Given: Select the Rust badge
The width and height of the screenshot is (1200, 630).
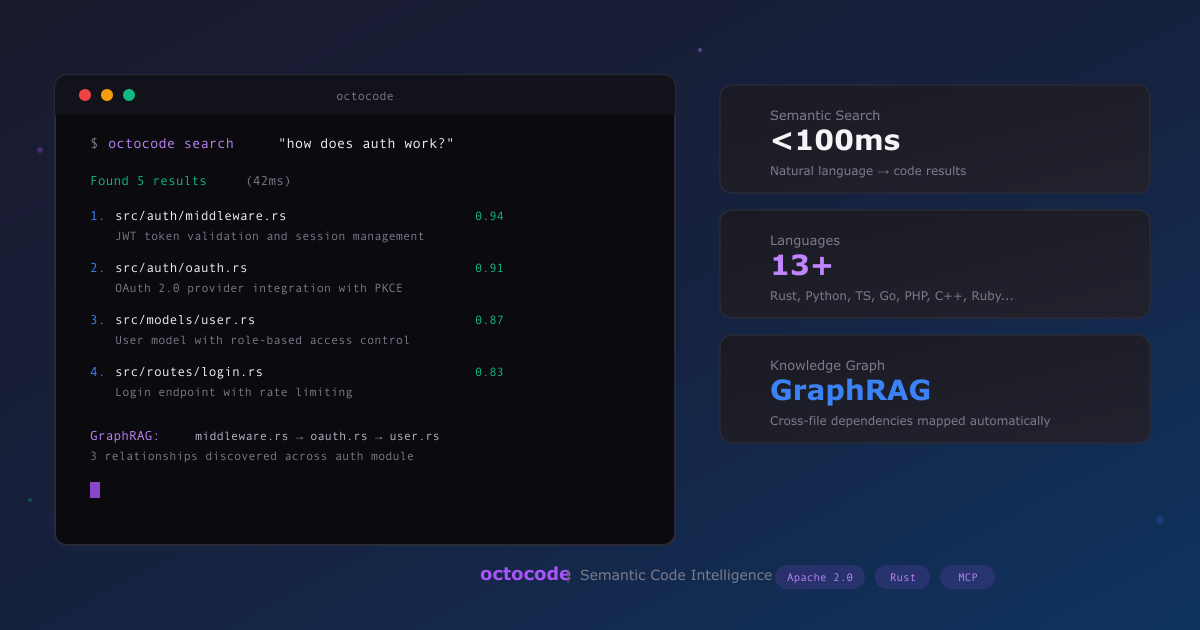Looking at the screenshot, I should (902, 577).
